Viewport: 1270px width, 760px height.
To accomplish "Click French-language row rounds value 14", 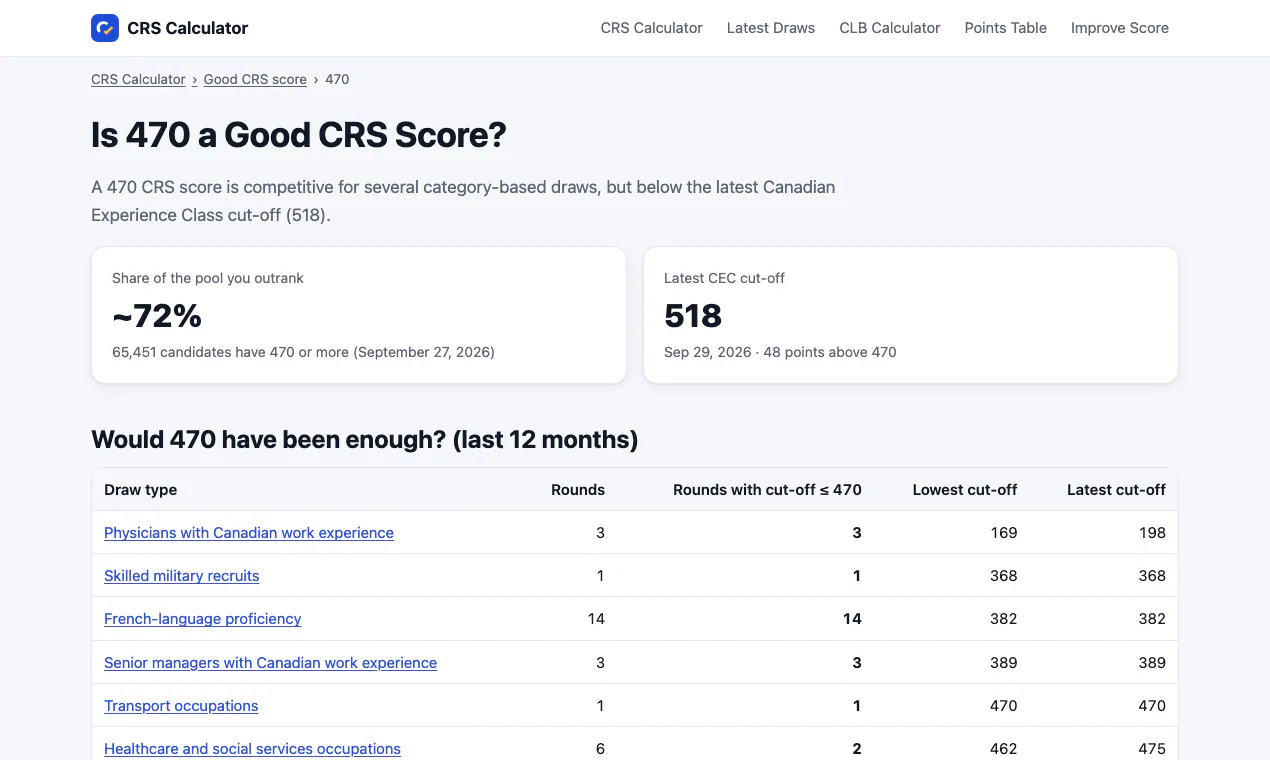I will click(596, 619).
